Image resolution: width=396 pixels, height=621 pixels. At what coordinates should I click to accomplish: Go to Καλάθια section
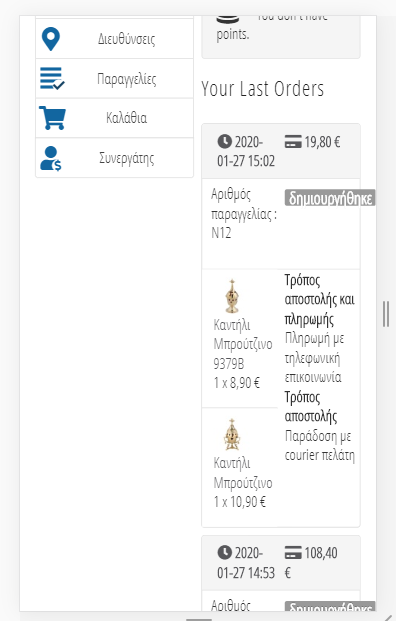114,118
